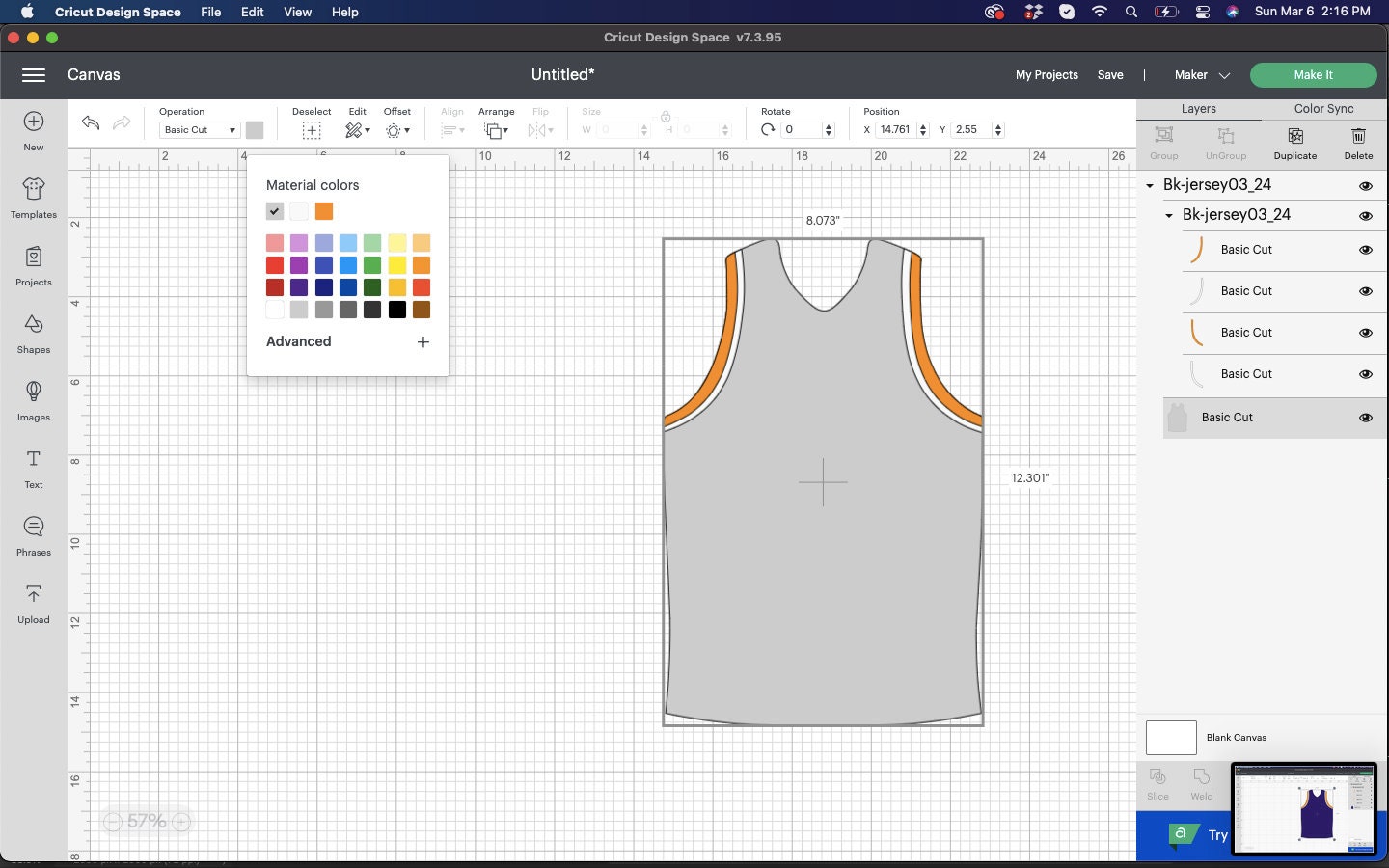Click the Duplicate icon in the Layers panel
Viewport: 1389px width, 868px height.
pos(1294,143)
